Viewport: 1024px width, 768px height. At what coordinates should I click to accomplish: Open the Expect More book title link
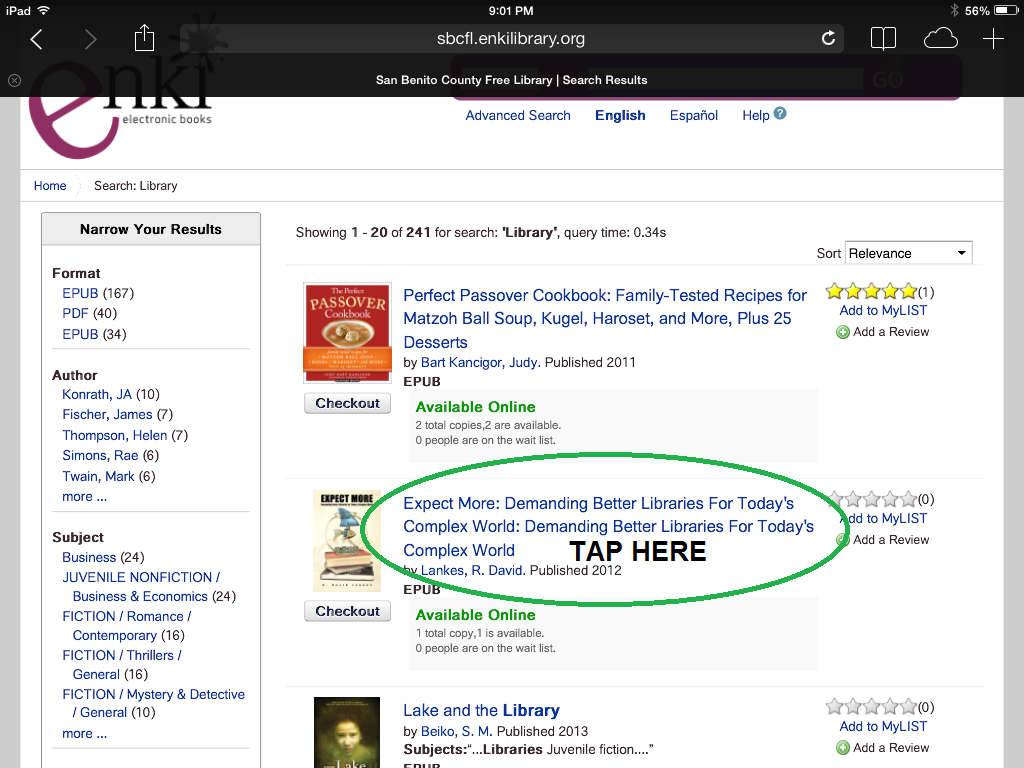point(608,527)
